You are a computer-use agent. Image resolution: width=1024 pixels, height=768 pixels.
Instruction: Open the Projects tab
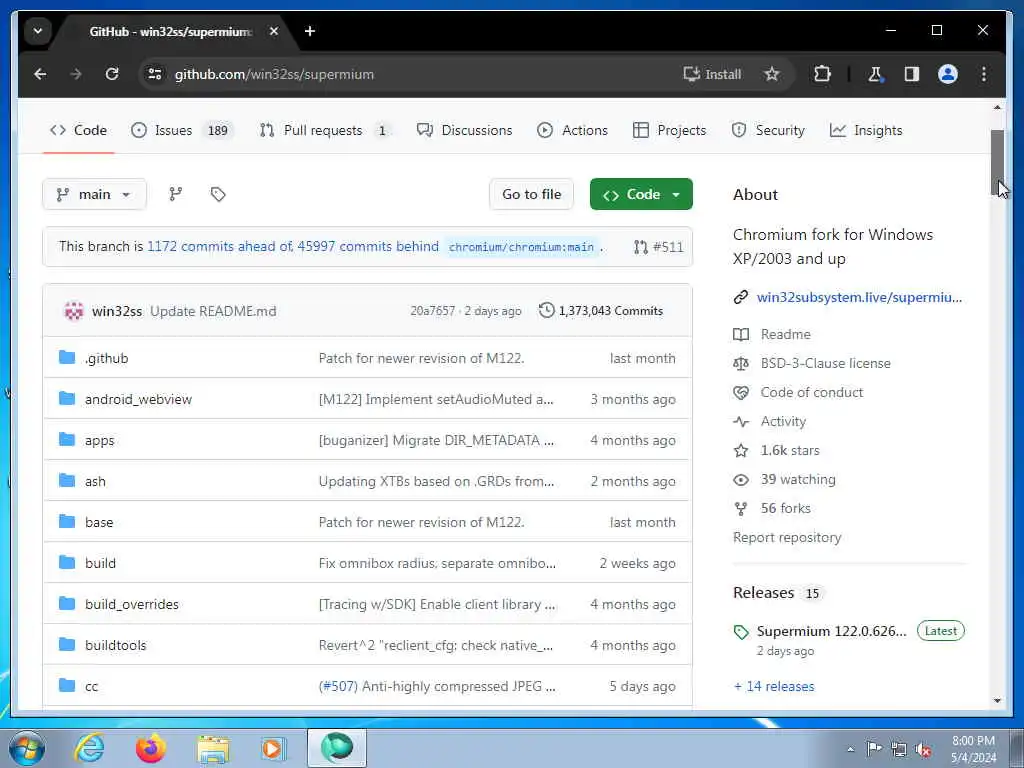pos(669,131)
